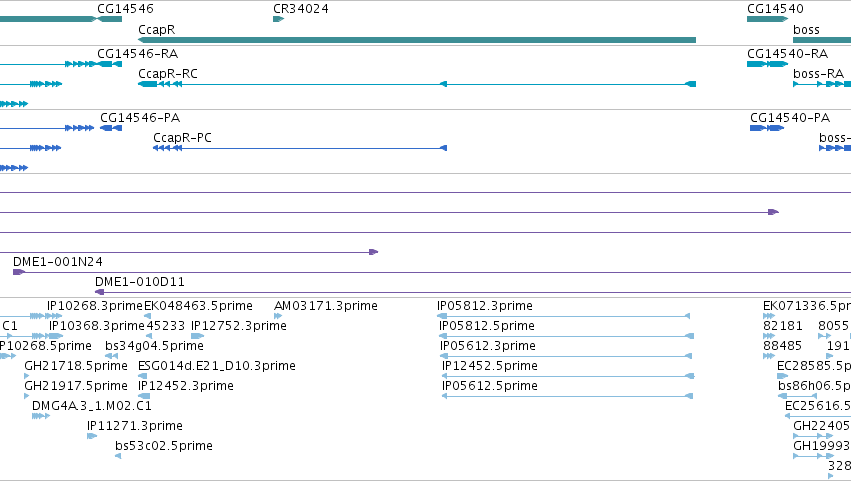The image size is (851, 481).
Task: Select the bs34g04.5prime EST label
Action: pyautogui.click(x=154, y=346)
